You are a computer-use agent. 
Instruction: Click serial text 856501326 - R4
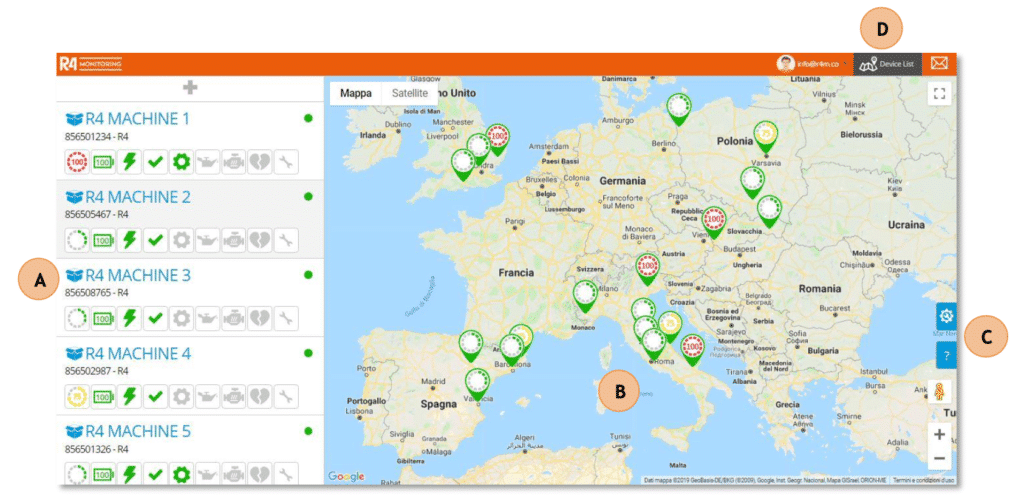97,449
